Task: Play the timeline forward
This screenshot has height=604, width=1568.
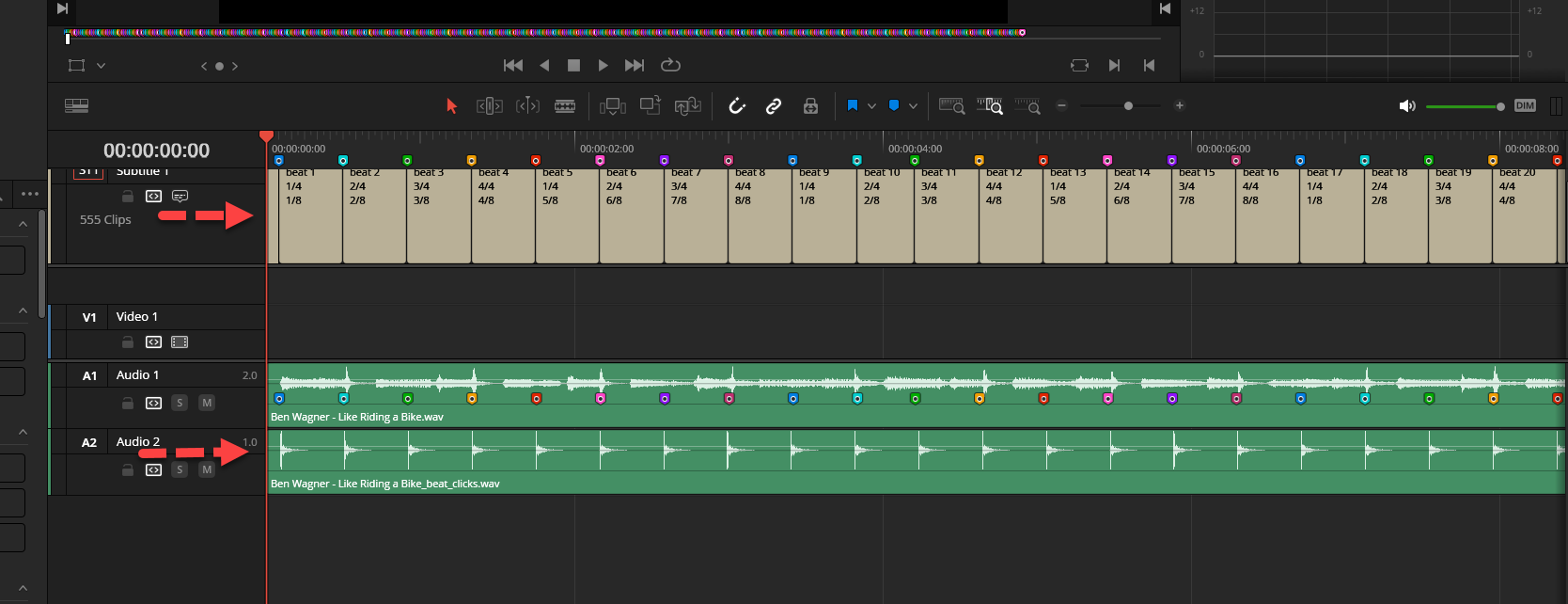Action: (x=604, y=65)
